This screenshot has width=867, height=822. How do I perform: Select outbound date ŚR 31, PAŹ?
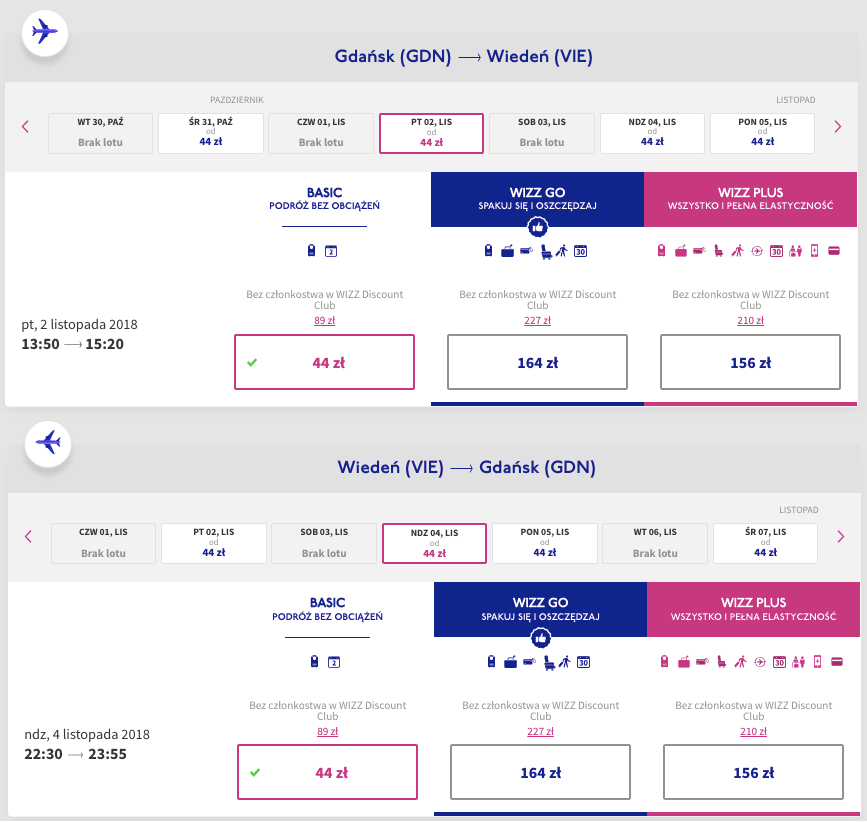(211, 133)
